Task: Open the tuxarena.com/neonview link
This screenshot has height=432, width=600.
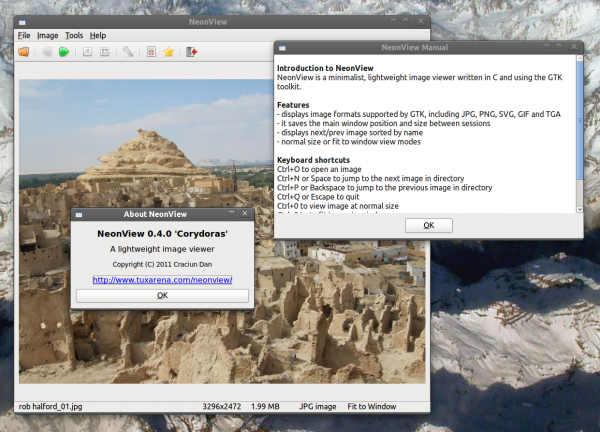Action: 162,280
